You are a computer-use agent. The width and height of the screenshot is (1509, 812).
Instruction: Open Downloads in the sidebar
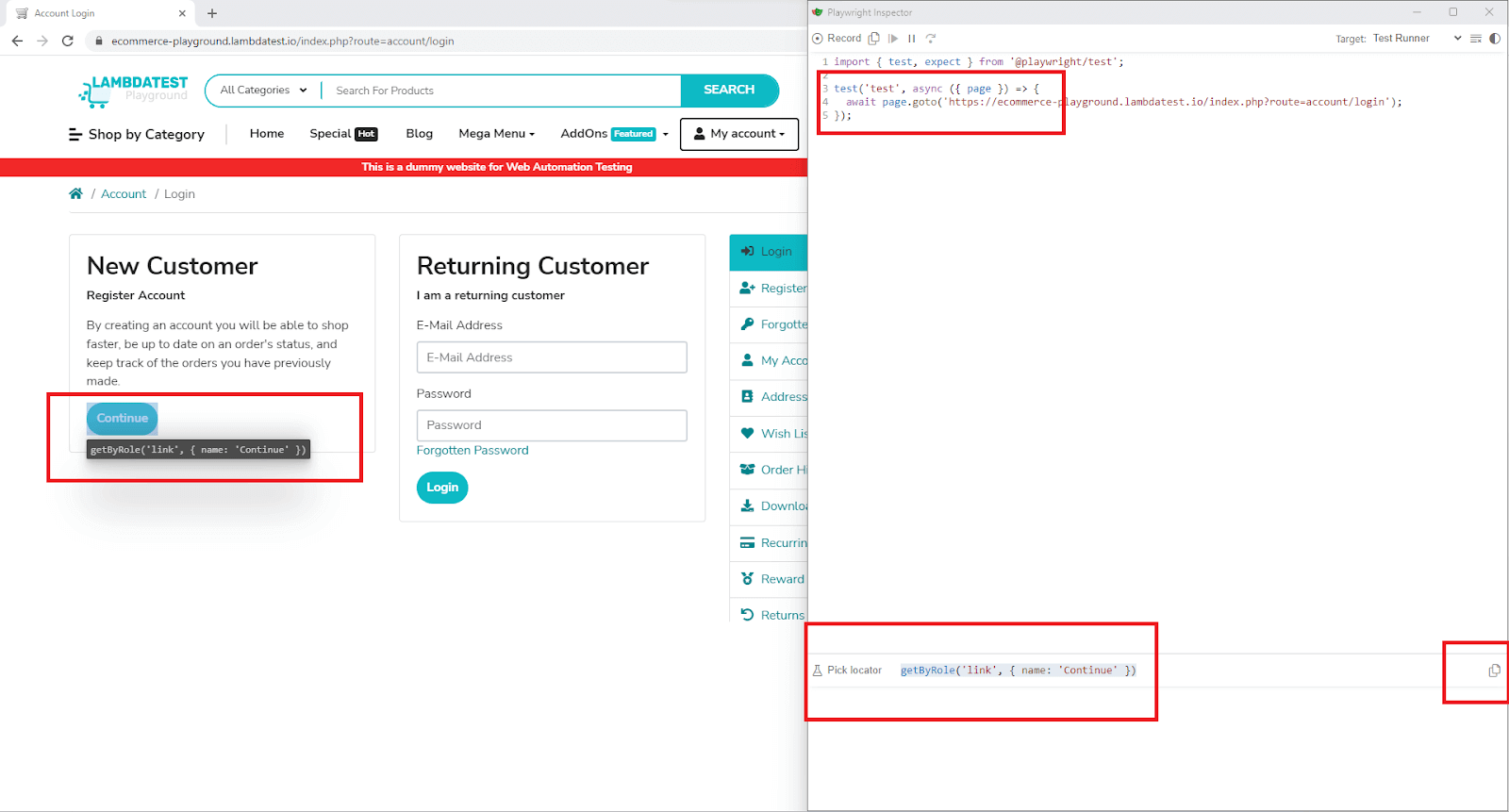pyautogui.click(x=769, y=506)
